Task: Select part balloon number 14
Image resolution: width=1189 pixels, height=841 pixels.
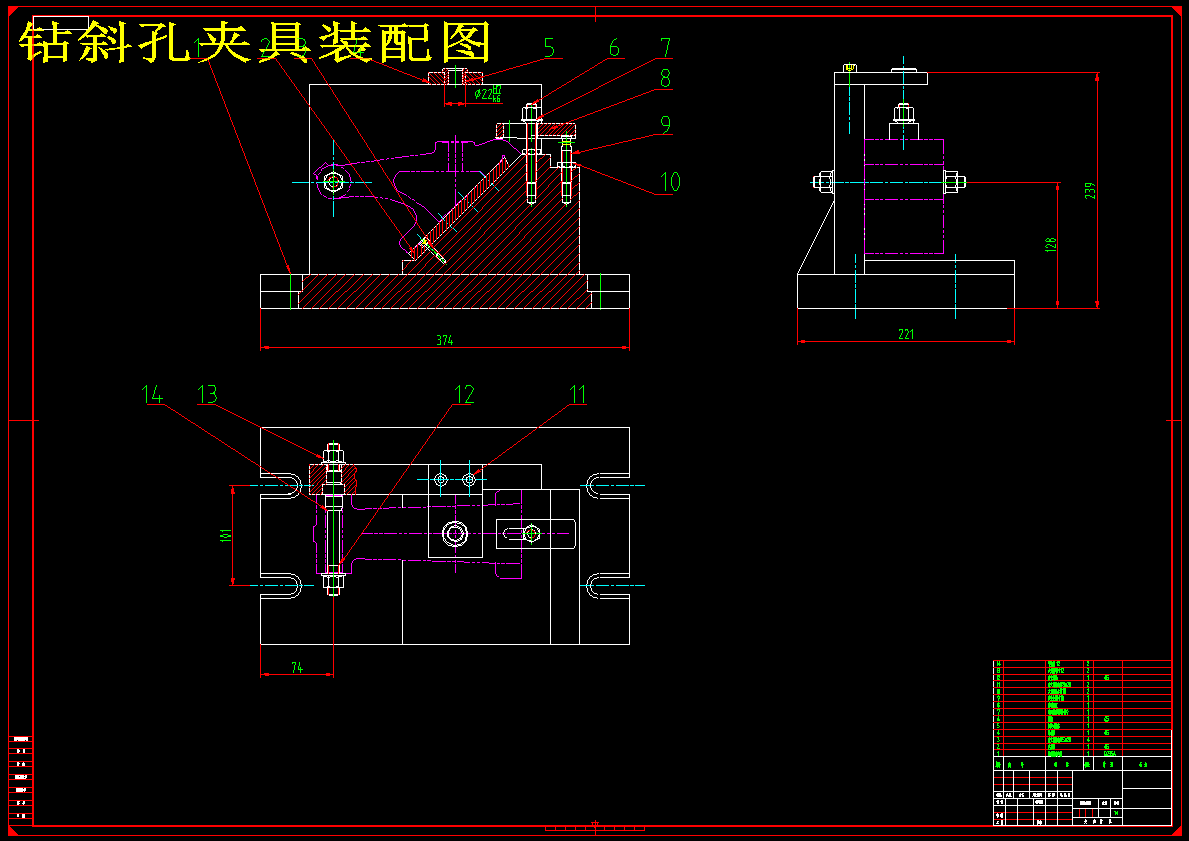Action: (x=152, y=394)
